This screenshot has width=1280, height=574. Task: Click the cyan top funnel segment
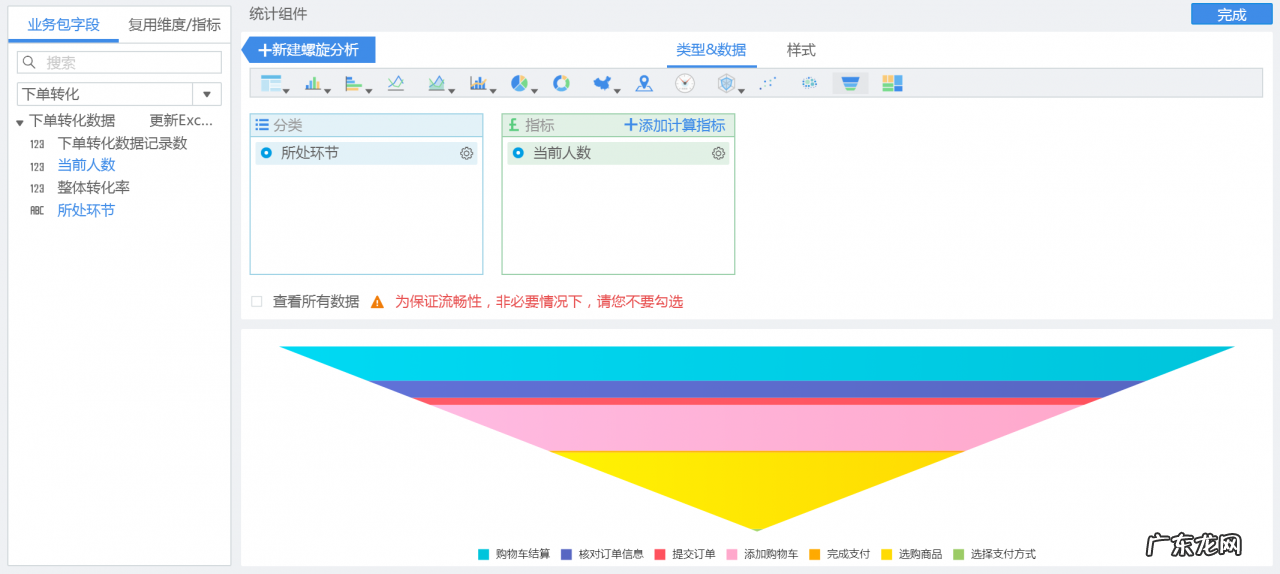[x=757, y=363]
